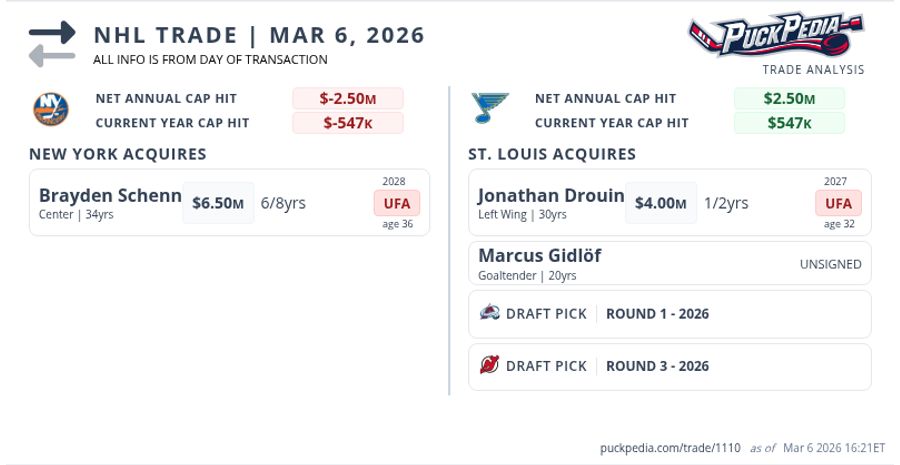
Task: Click Jonathan Drouin's UFA badge
Action: pos(838,203)
